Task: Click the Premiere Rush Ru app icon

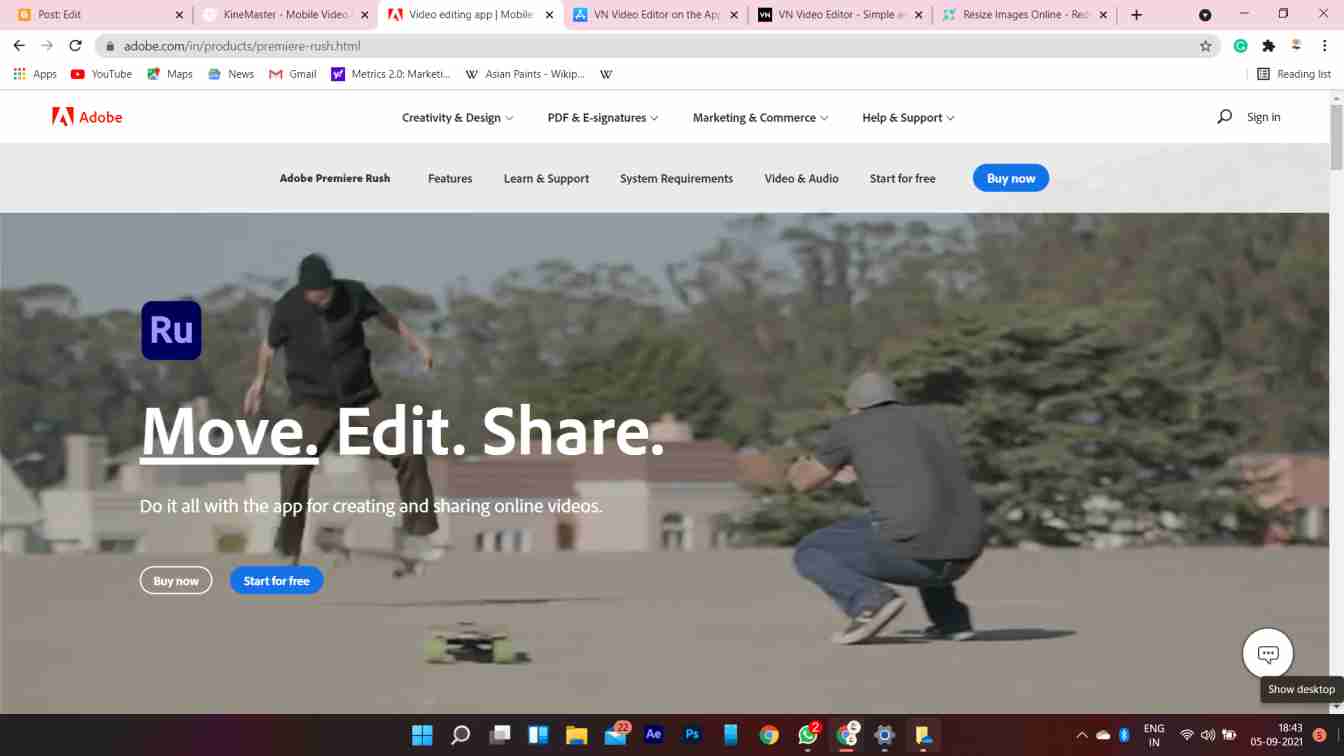Action: [171, 330]
